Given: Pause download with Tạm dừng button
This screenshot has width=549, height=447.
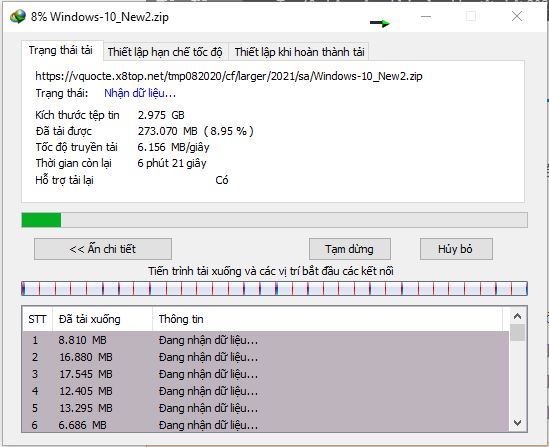Looking at the screenshot, I should point(349,249).
